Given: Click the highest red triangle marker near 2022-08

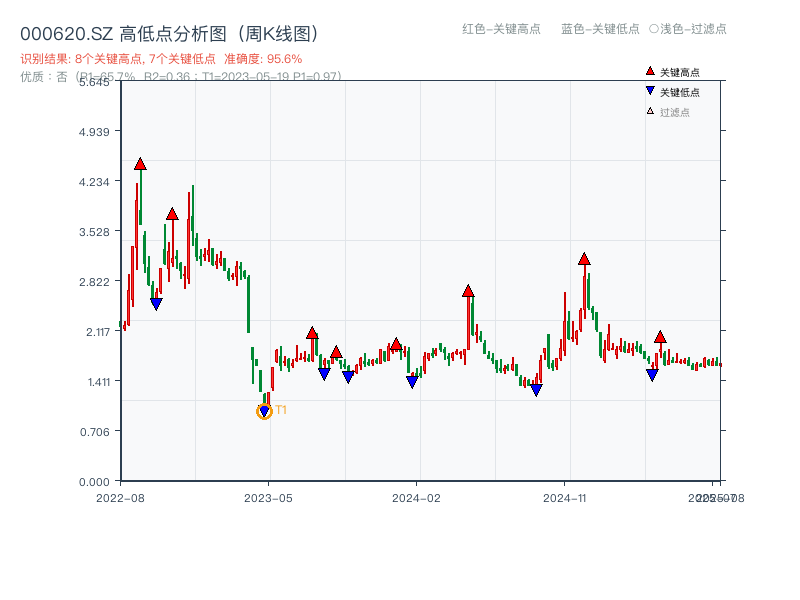Looking at the screenshot, I should click(140, 164).
